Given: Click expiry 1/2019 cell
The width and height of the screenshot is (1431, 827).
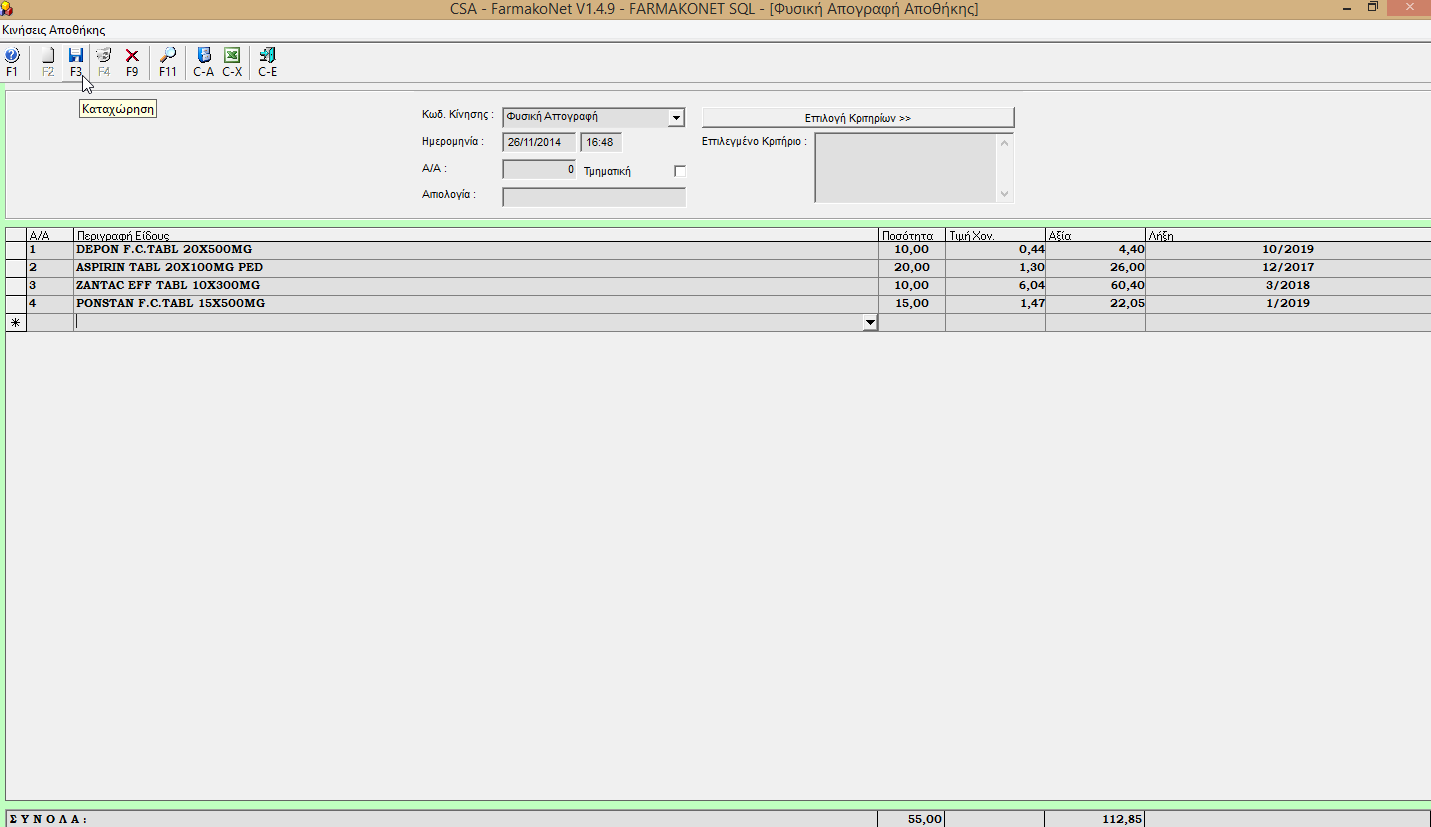Looking at the screenshot, I should [x=1288, y=304].
